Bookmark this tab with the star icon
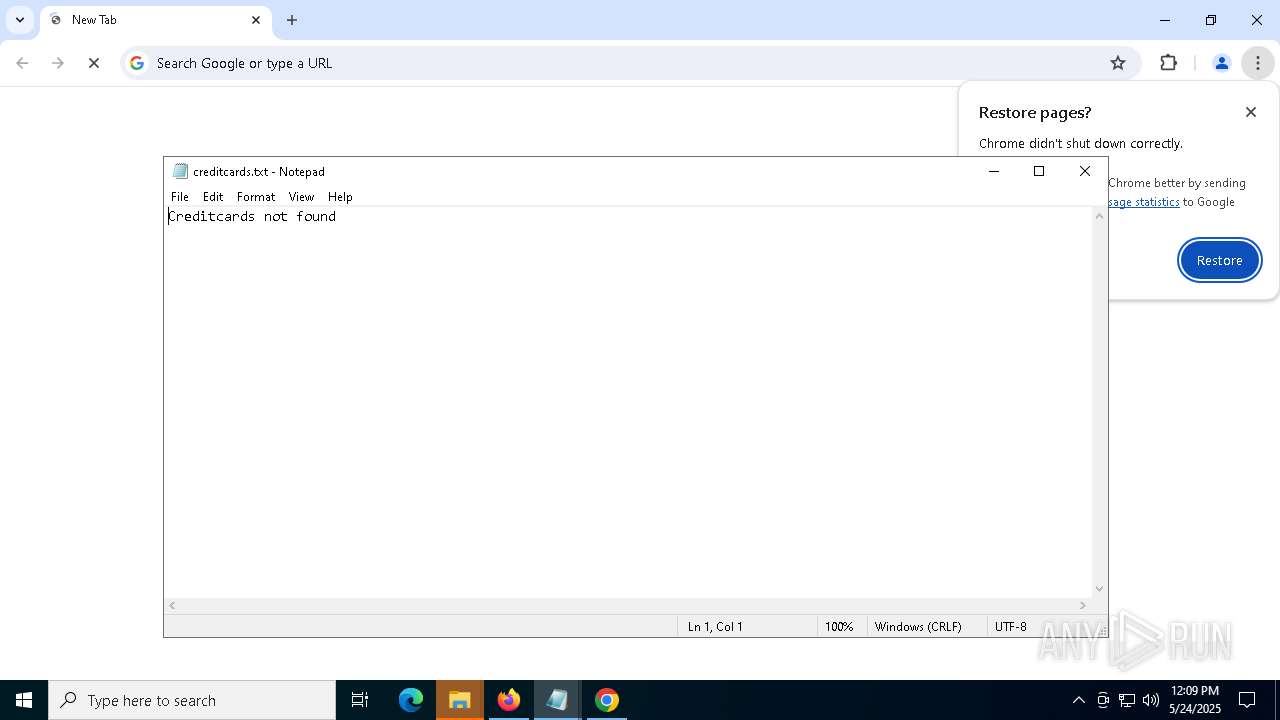The width and height of the screenshot is (1280, 720). point(1118,63)
